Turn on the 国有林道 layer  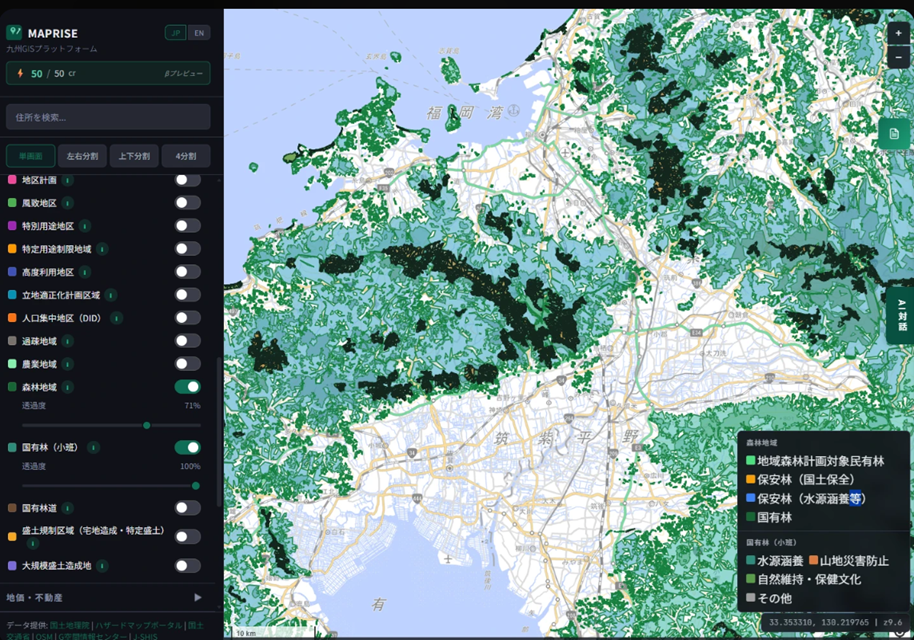coord(188,508)
